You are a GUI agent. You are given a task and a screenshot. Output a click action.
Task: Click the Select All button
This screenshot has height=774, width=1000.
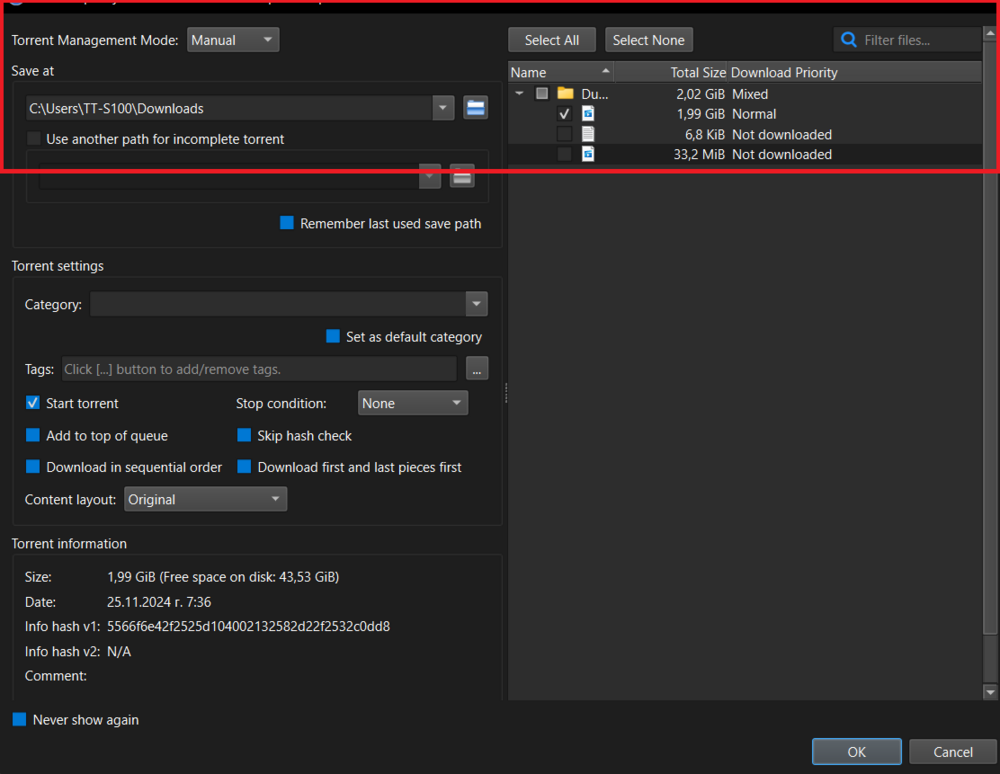[552, 40]
